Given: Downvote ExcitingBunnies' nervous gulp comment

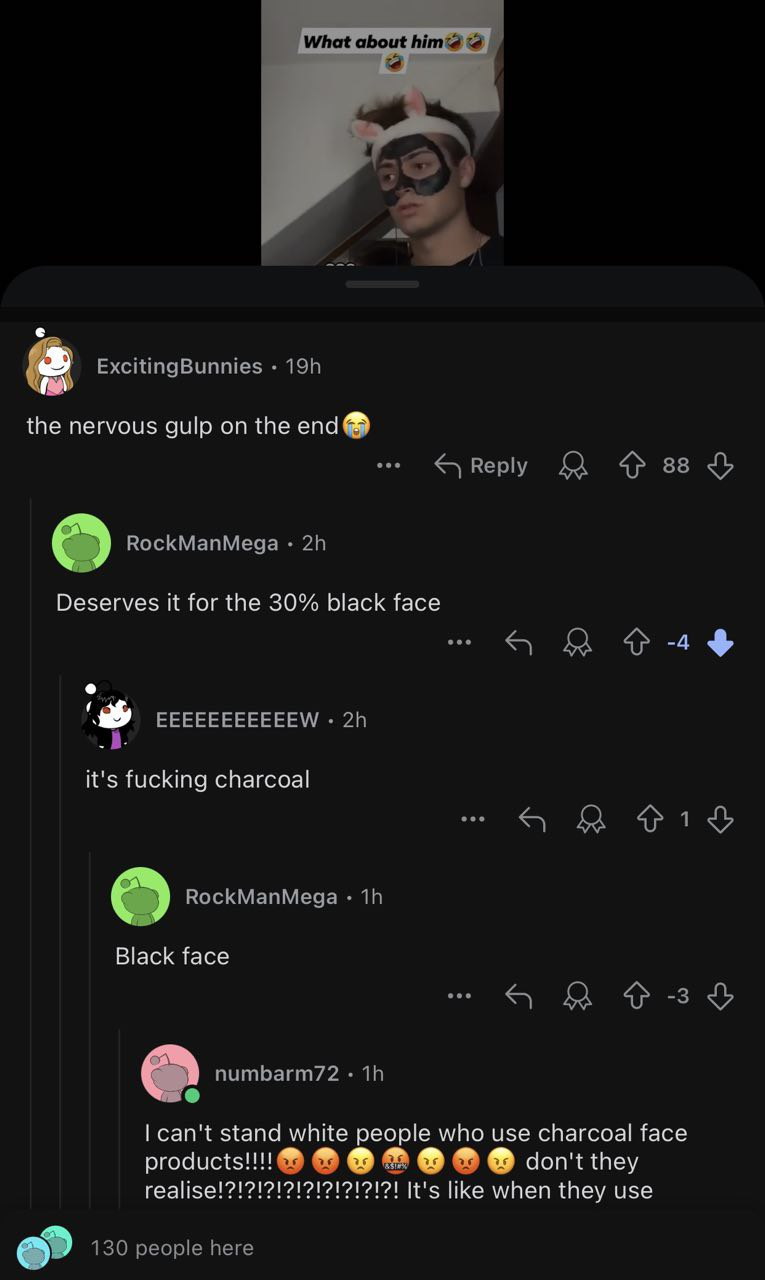Looking at the screenshot, I should point(720,465).
